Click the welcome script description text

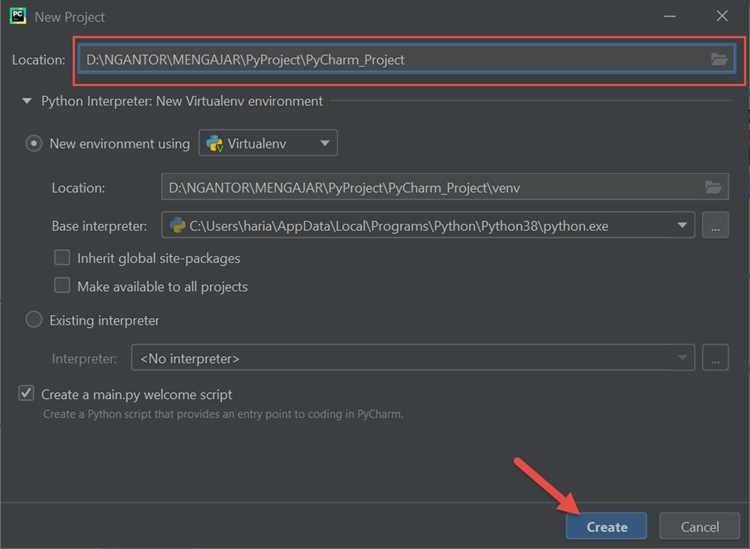223,414
